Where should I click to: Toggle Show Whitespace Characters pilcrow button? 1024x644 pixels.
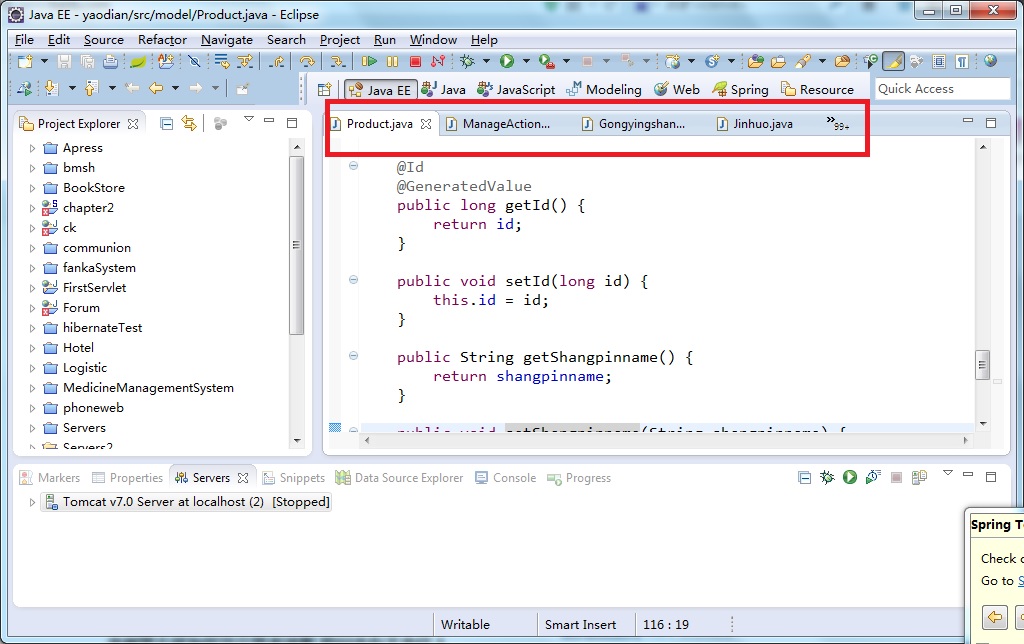click(961, 62)
